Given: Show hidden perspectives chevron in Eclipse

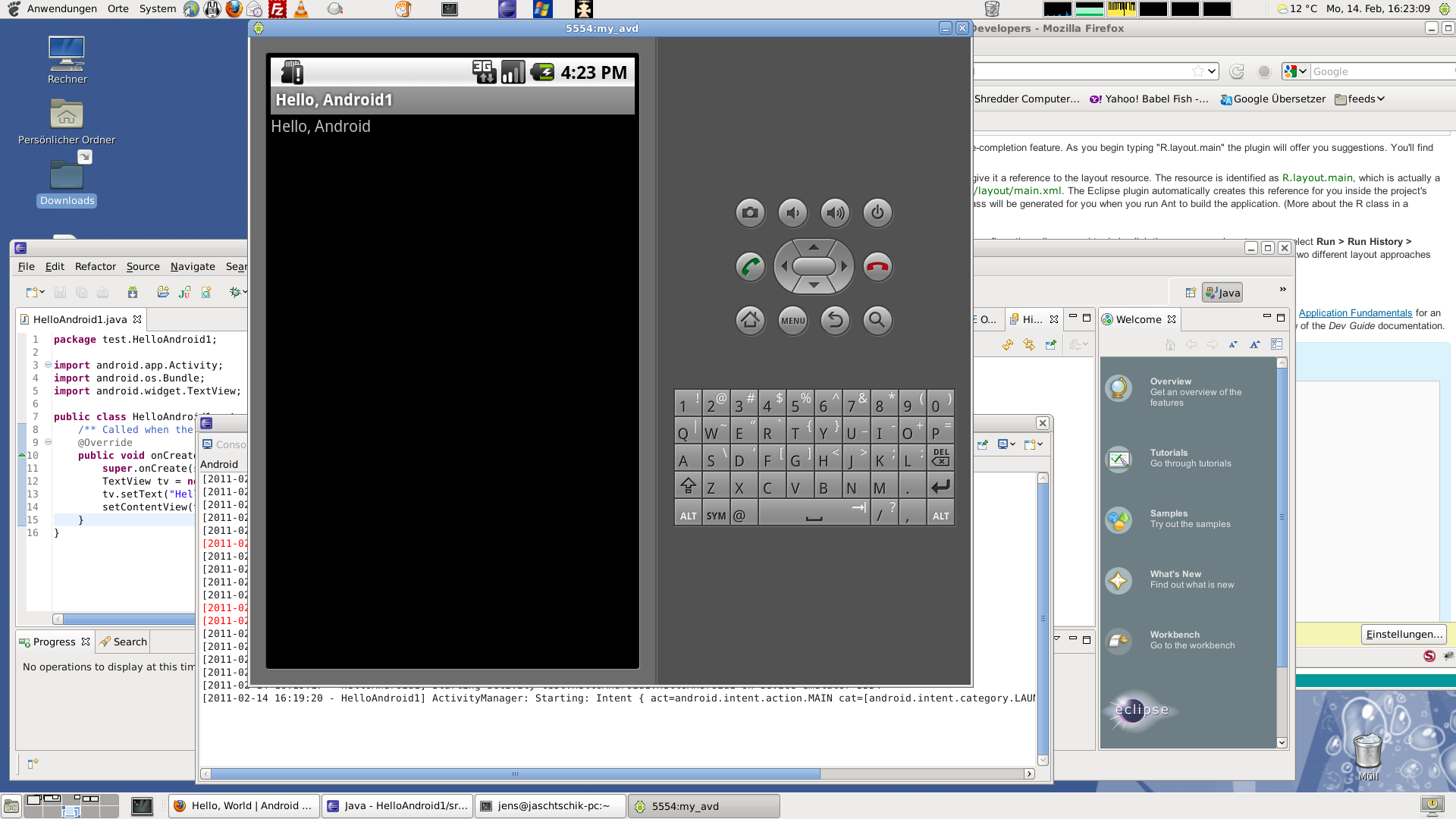Looking at the screenshot, I should (1282, 290).
